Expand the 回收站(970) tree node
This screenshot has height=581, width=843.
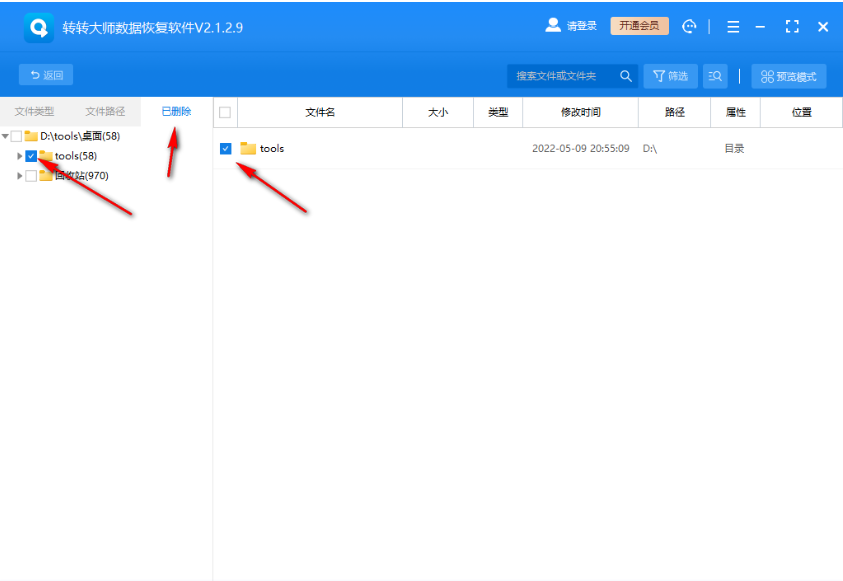click(20, 176)
